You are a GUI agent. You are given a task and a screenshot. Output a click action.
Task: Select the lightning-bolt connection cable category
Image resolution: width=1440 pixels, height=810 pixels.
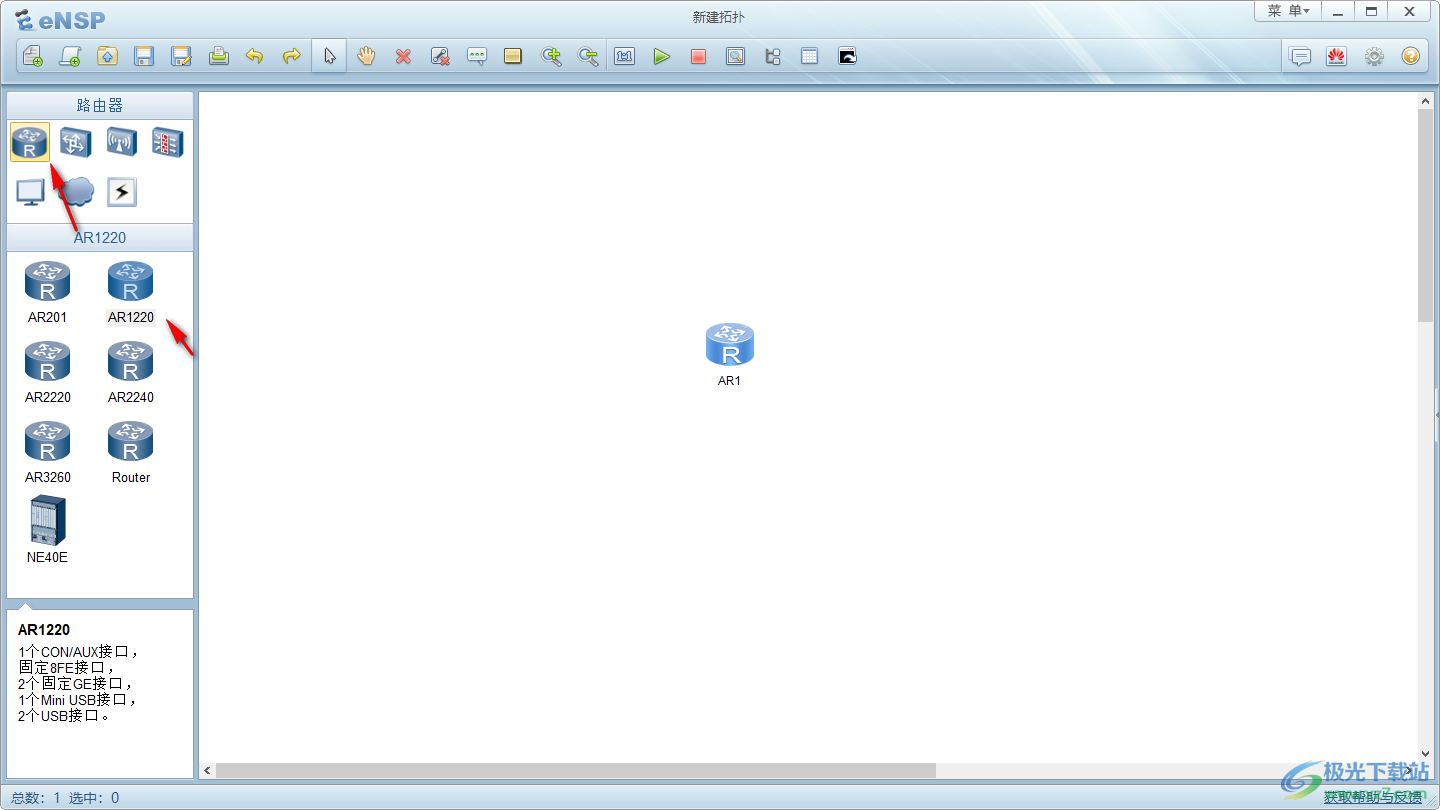(x=122, y=192)
